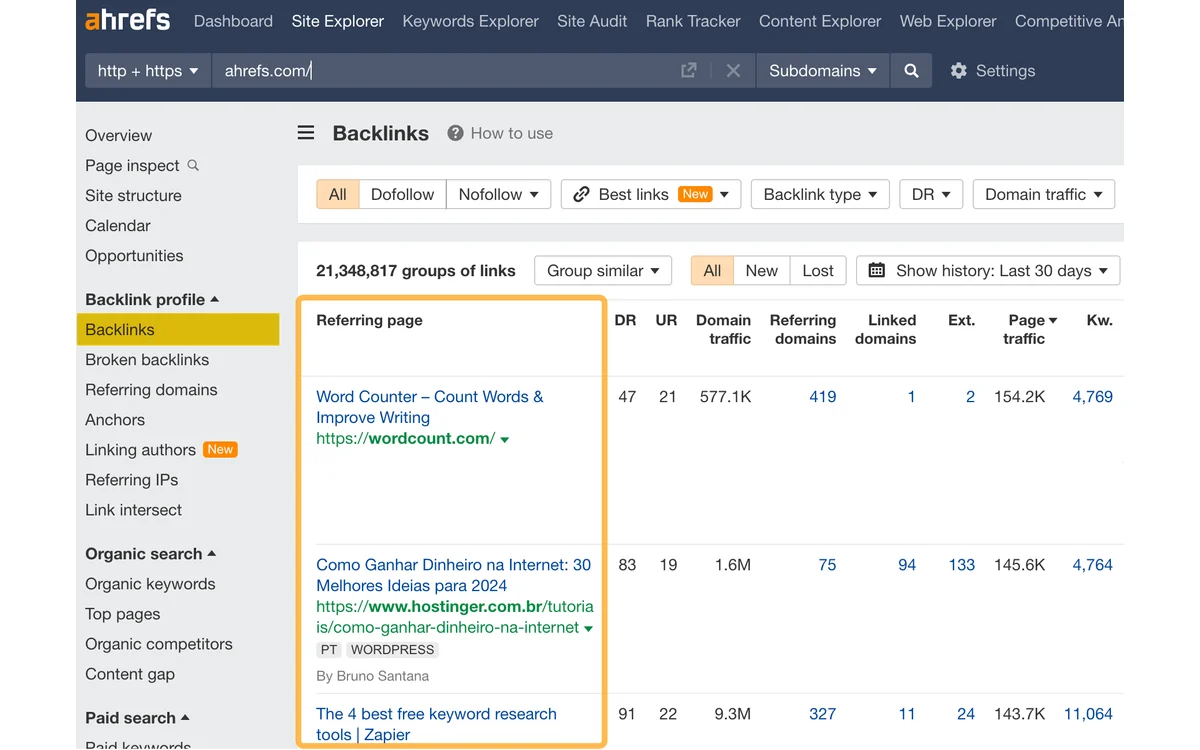Open the Rank Tracker tab

(693, 20)
